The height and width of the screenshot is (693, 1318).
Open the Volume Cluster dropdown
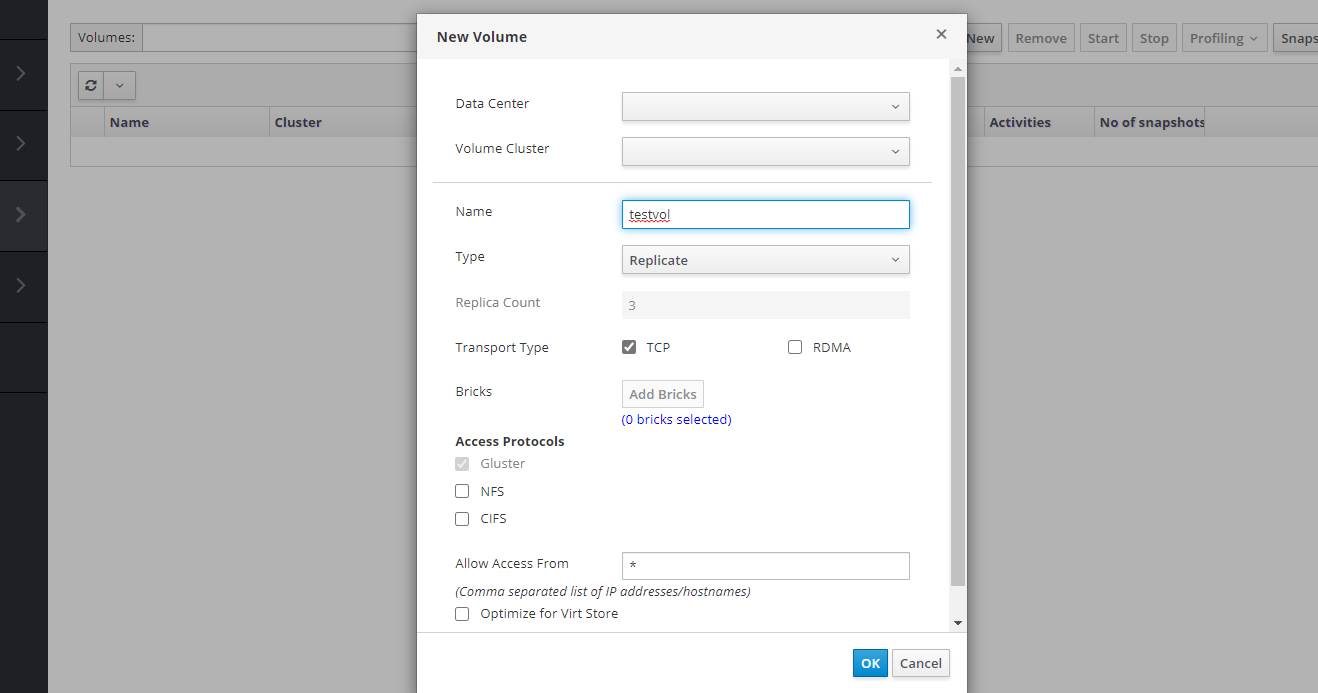[x=765, y=151]
